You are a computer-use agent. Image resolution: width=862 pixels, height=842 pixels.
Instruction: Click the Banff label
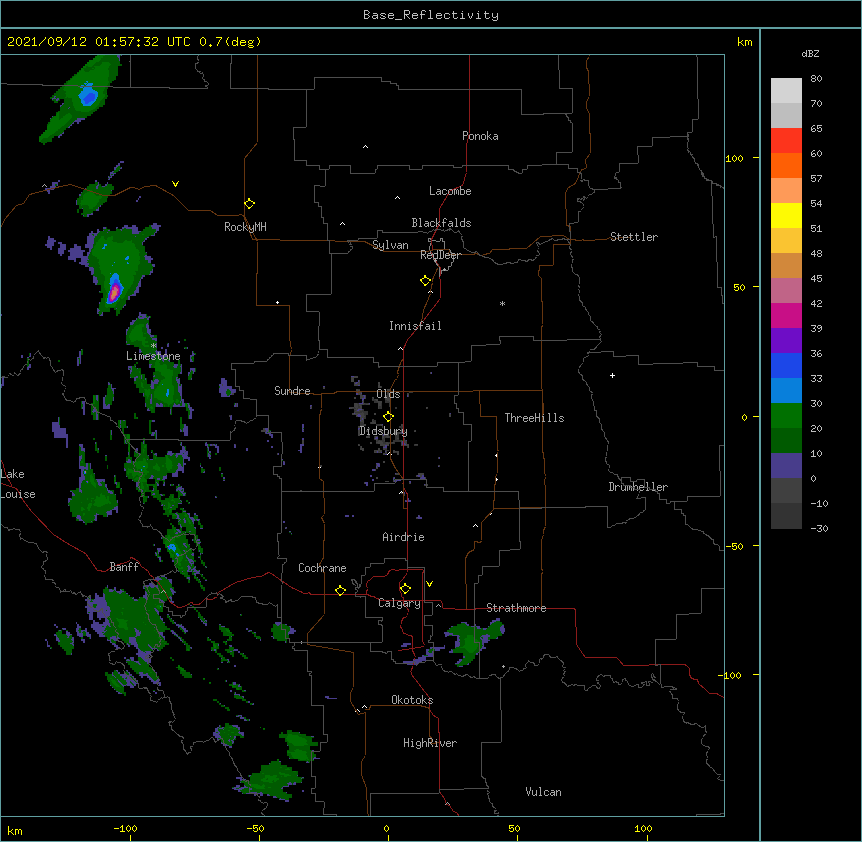124,567
